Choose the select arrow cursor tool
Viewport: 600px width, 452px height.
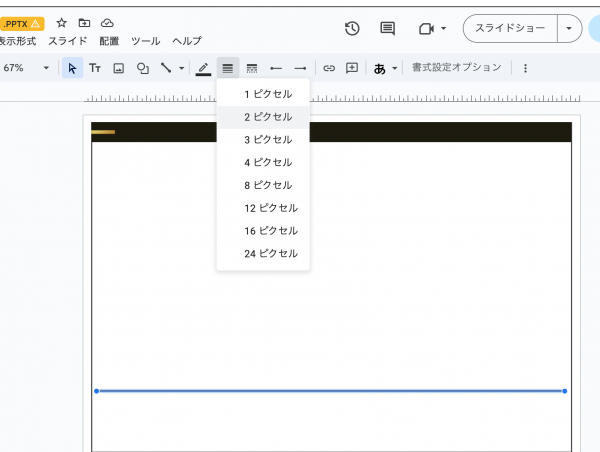pos(72,68)
